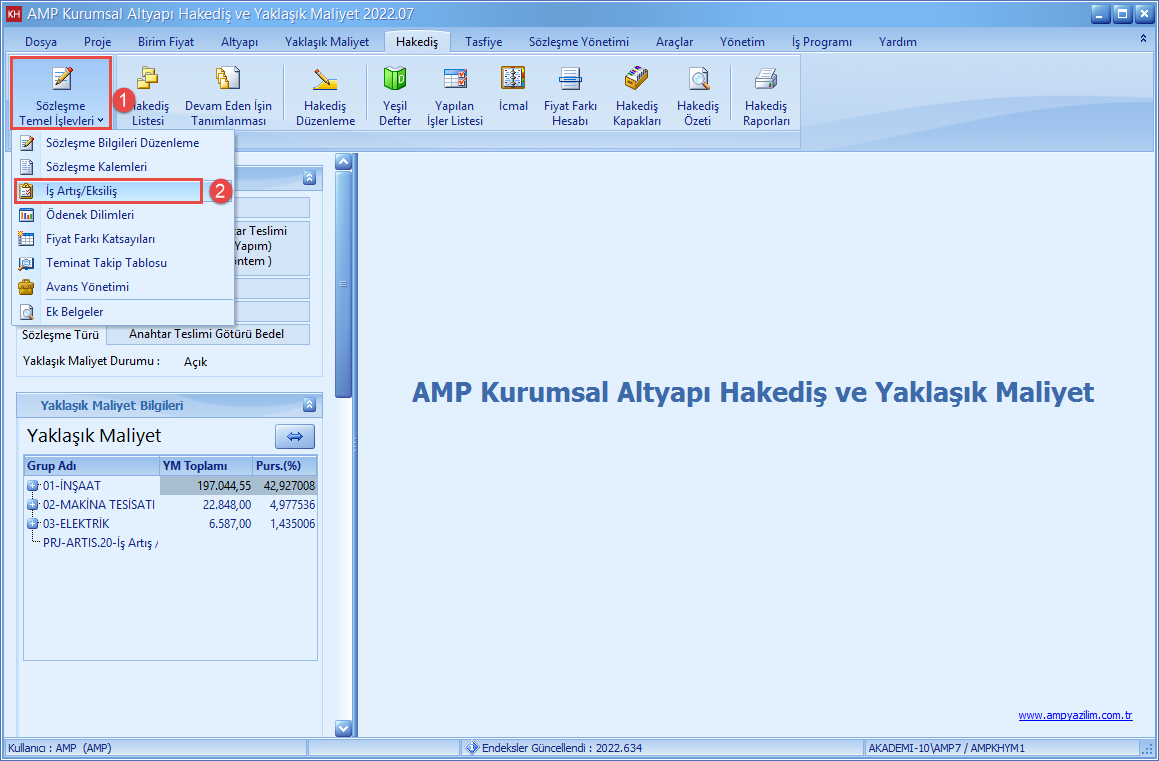Click the KH application icon in title bar
This screenshot has width=1159, height=761.
[x=13, y=13]
